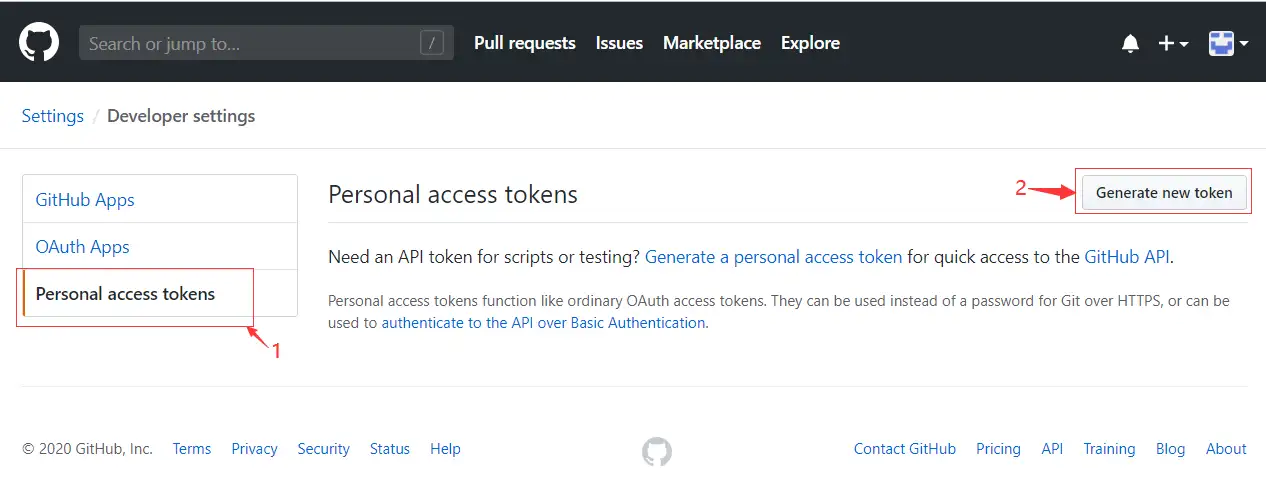The height and width of the screenshot is (484, 1266).
Task: Select OAuth Apps in the sidebar
Action: click(x=83, y=247)
